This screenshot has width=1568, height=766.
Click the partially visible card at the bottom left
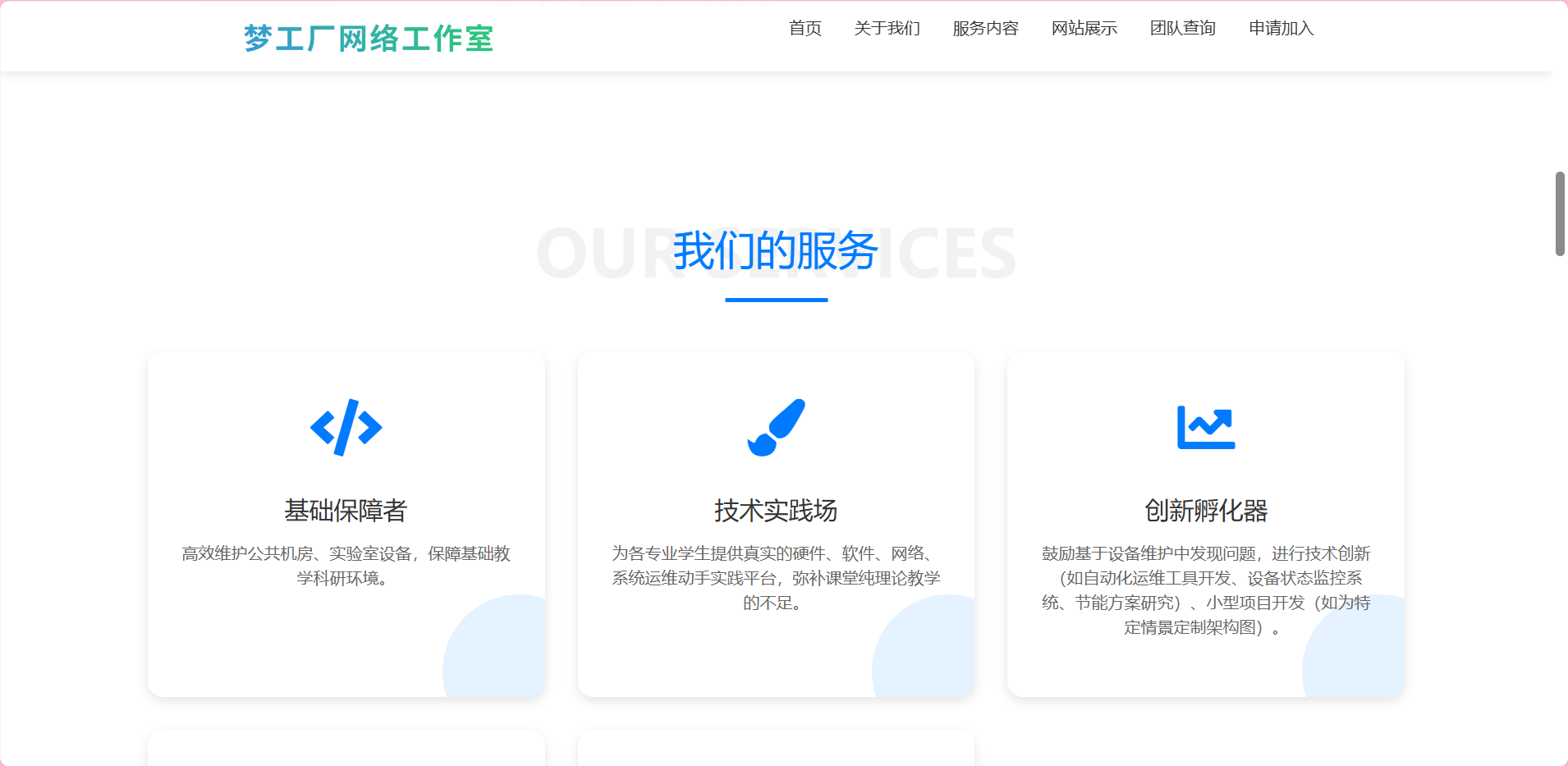pyautogui.click(x=346, y=748)
